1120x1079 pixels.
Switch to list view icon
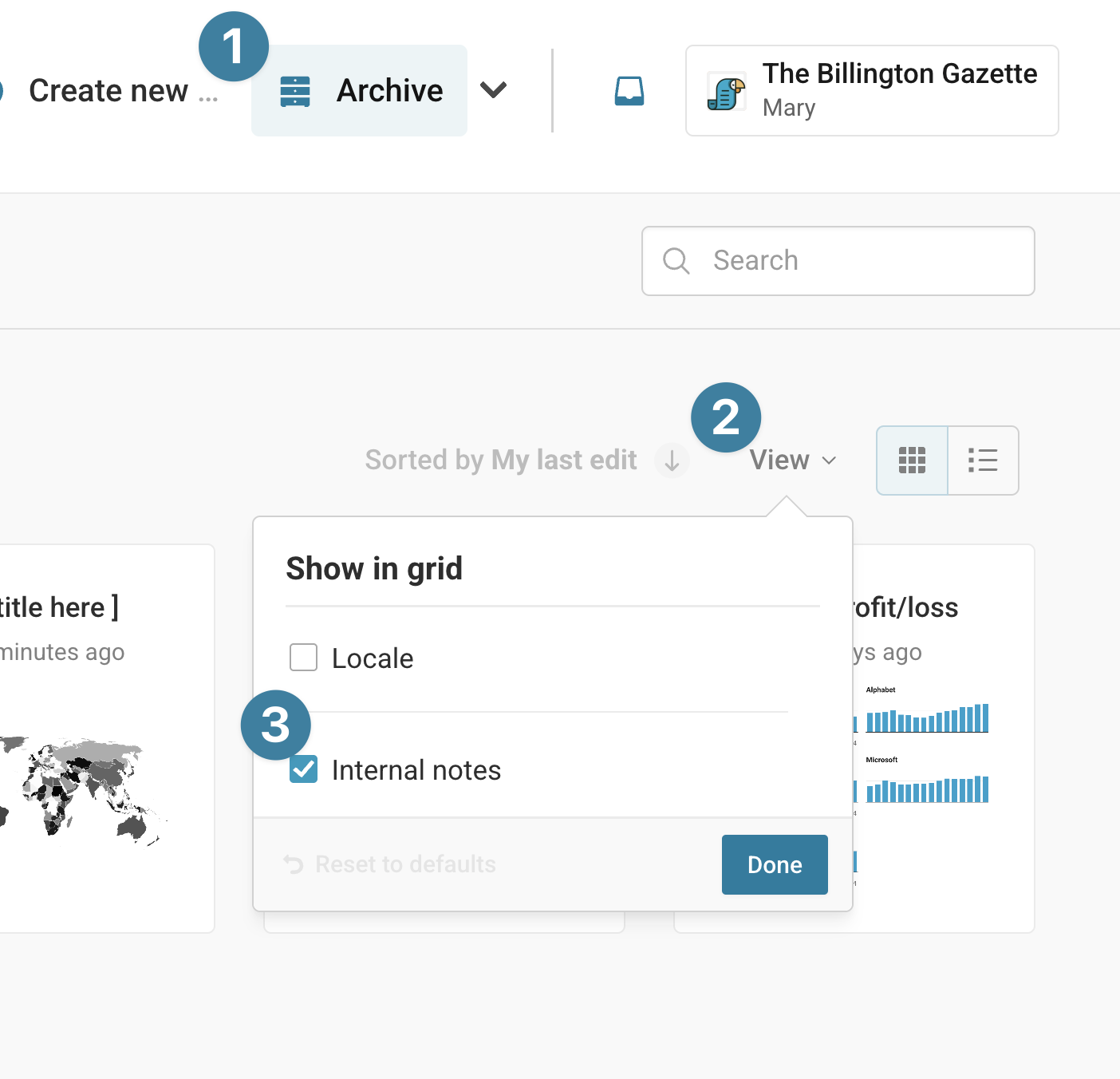(x=983, y=460)
